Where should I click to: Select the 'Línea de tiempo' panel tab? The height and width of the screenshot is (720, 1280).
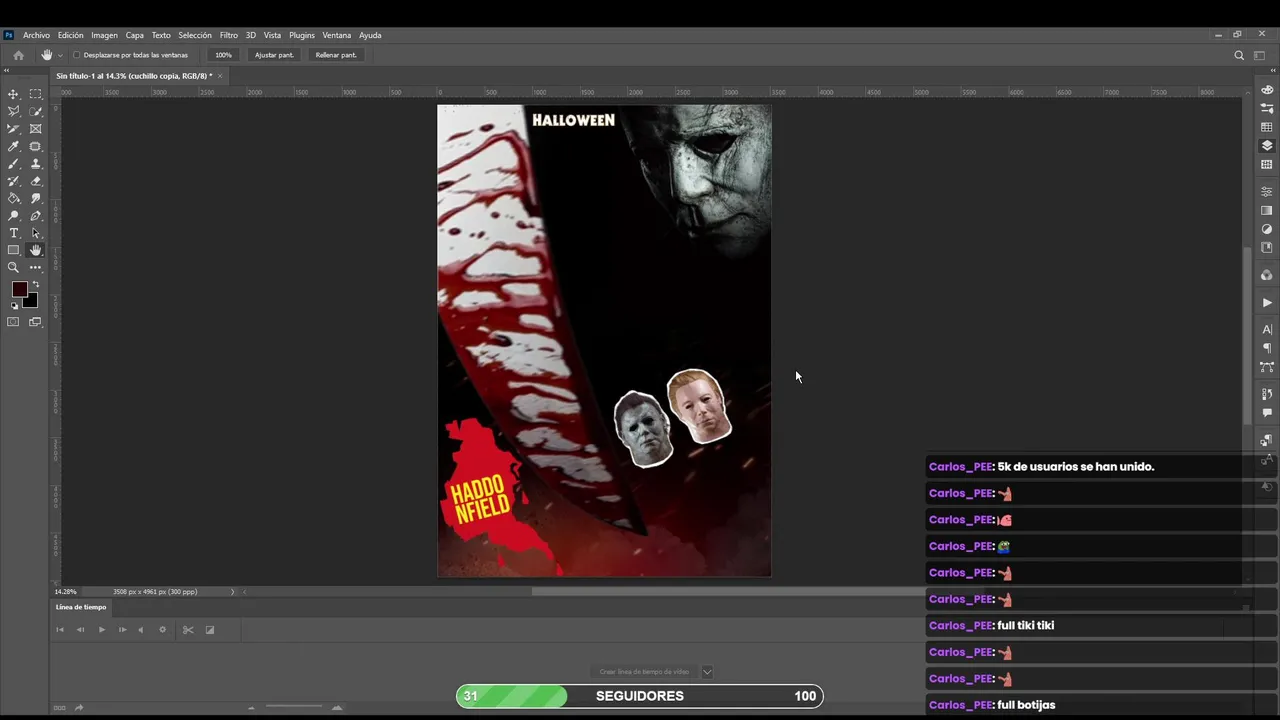click(81, 607)
